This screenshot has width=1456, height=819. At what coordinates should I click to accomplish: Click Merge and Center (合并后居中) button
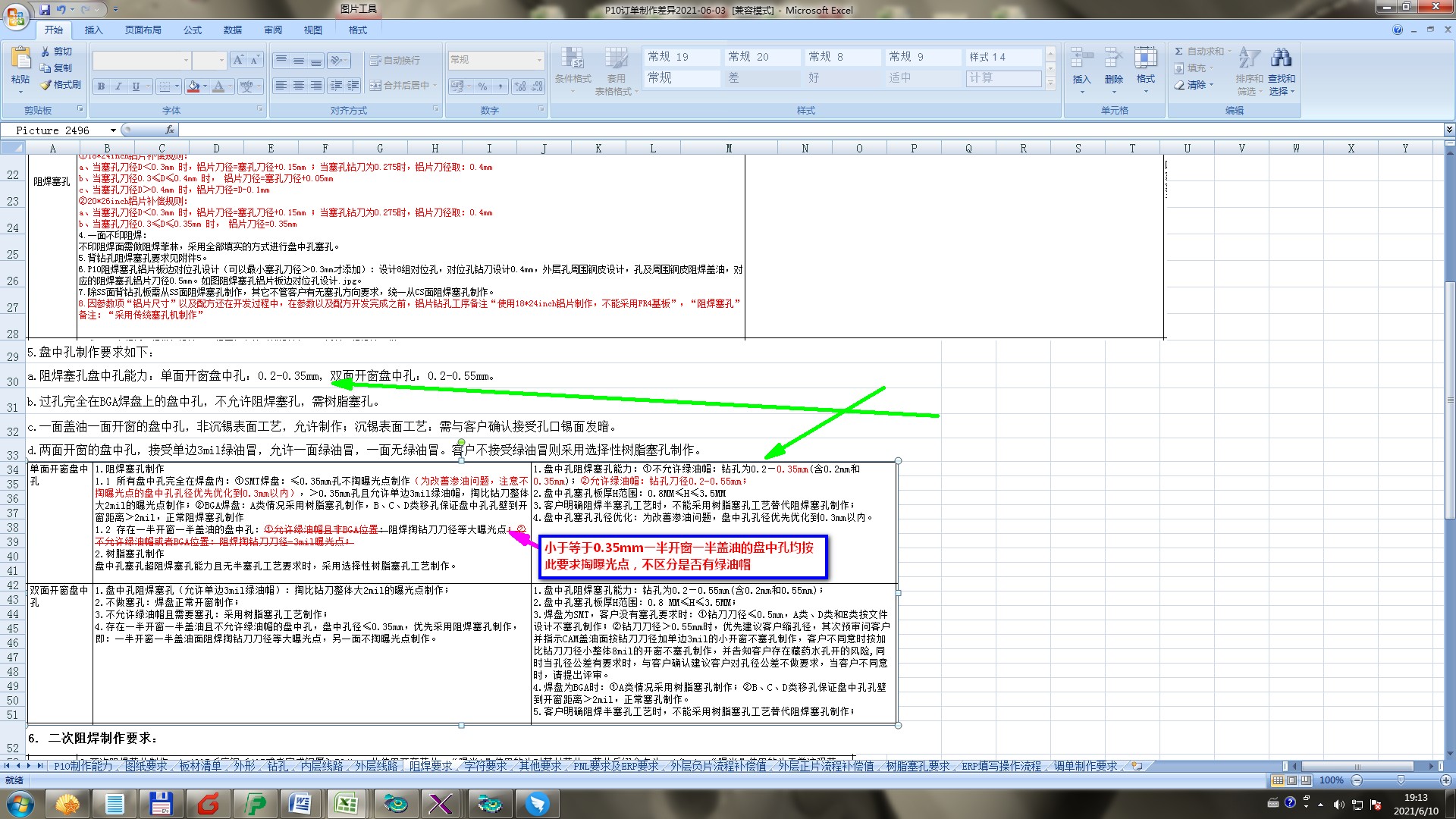pos(402,86)
